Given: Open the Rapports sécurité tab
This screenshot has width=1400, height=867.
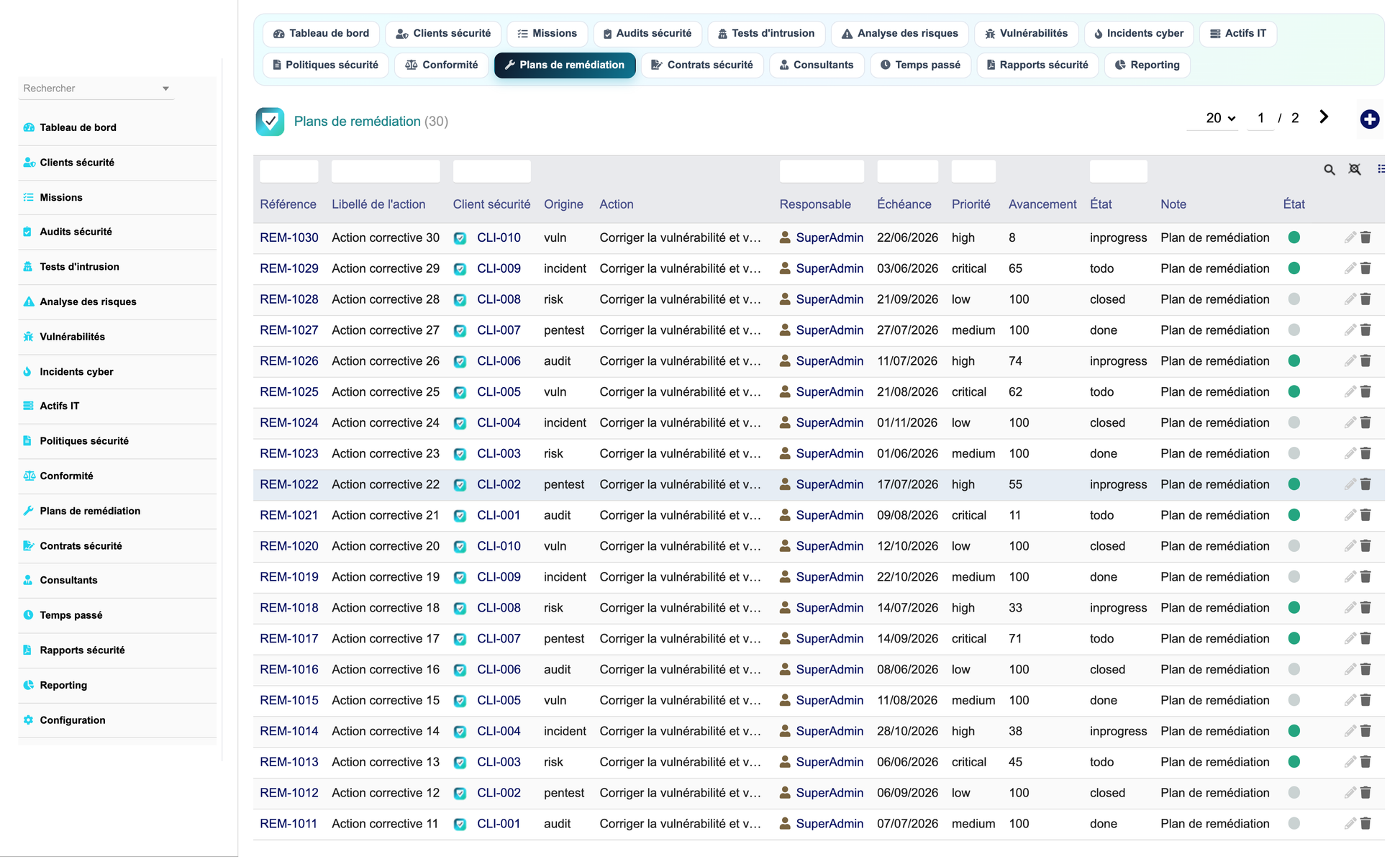Looking at the screenshot, I should click(x=1037, y=65).
